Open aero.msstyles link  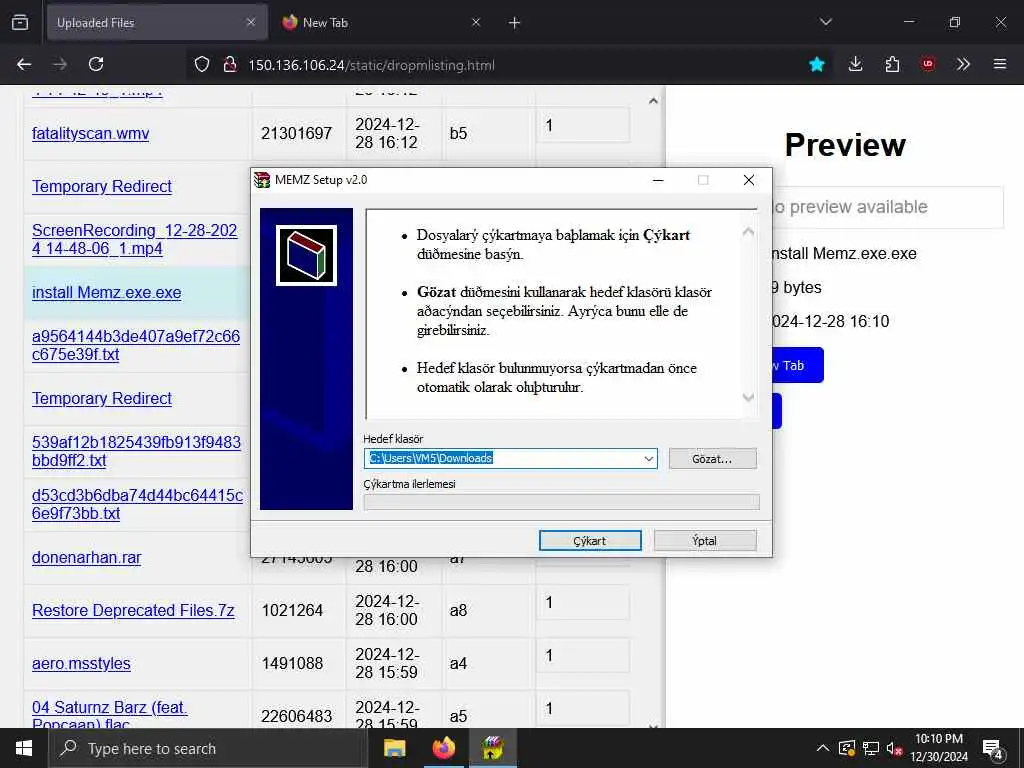coord(81,663)
